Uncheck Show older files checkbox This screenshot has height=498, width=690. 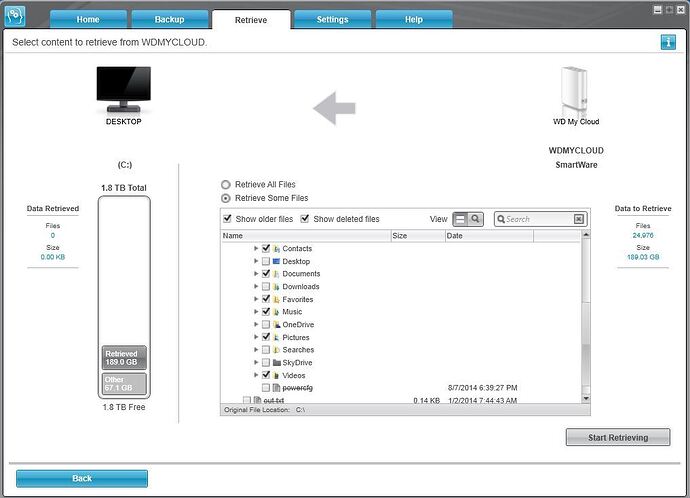coord(228,218)
